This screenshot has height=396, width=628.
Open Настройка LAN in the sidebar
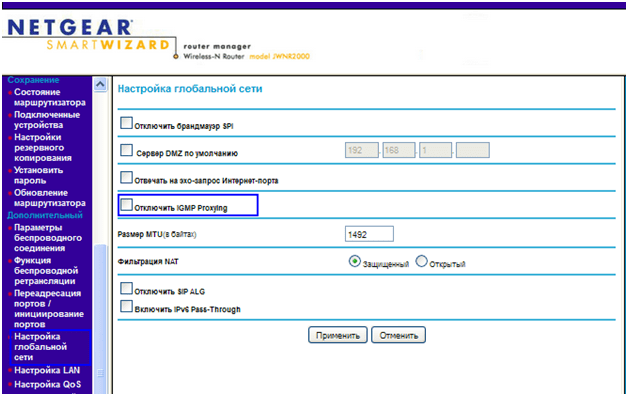47,370
